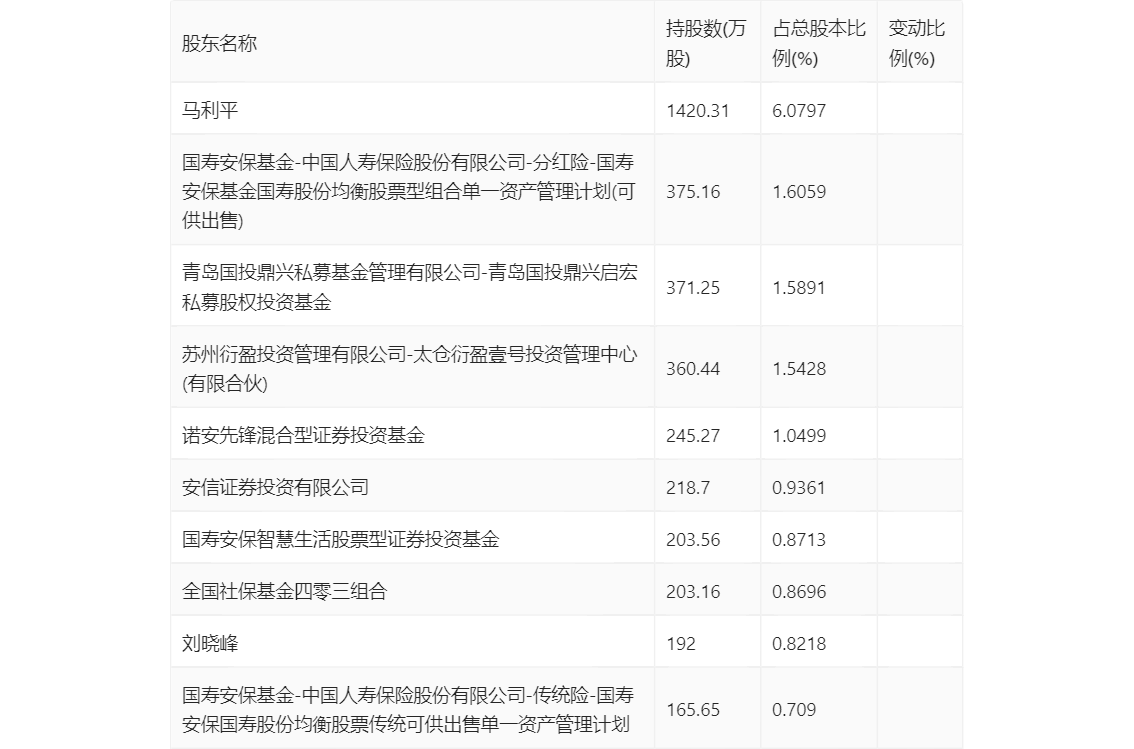Select the 国寿安保智慧生活股票型证券投资基金 row name
This screenshot has height=749, width=1134.
pos(341,539)
